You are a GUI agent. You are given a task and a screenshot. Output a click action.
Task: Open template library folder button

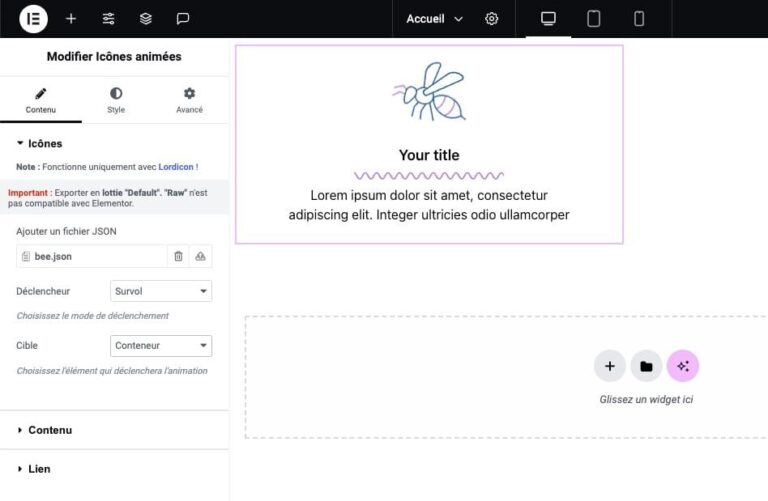coord(646,366)
